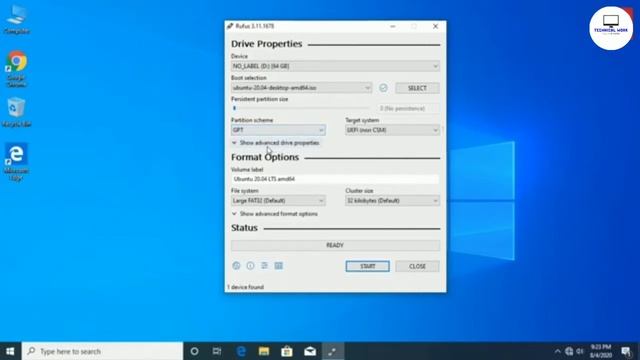Open the notification center icon

pos(626,351)
